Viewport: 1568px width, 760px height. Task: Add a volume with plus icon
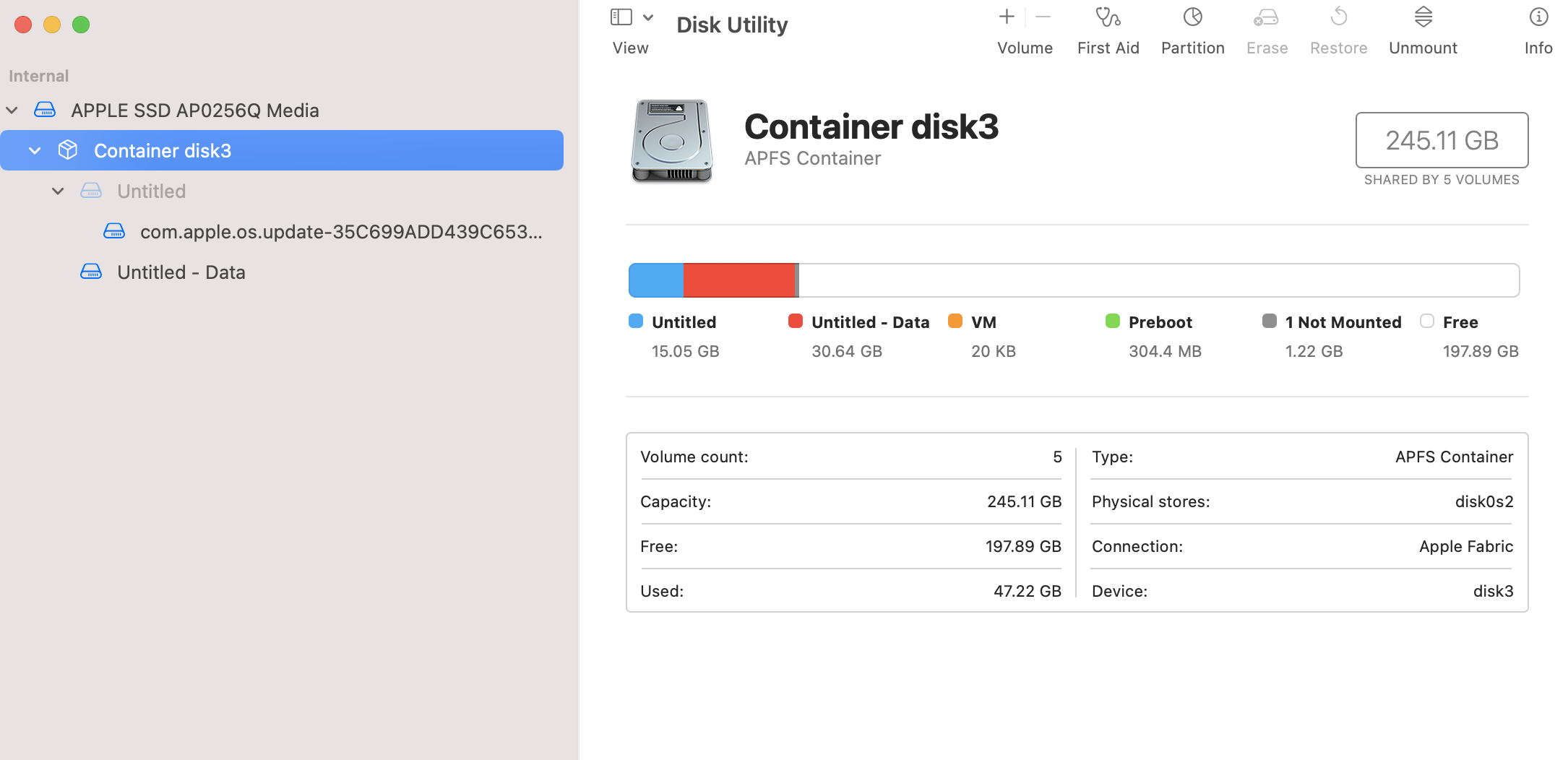(1007, 17)
